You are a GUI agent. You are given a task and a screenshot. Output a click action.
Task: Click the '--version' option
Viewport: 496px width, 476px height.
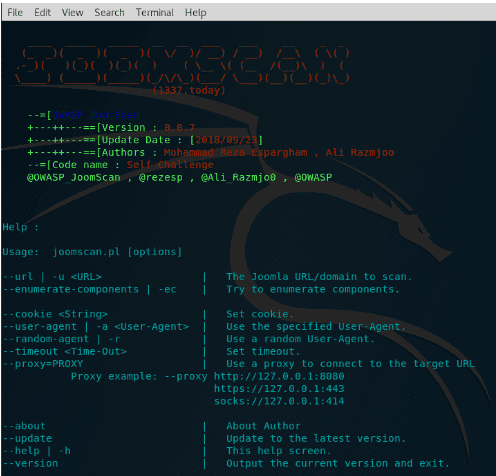31,464
